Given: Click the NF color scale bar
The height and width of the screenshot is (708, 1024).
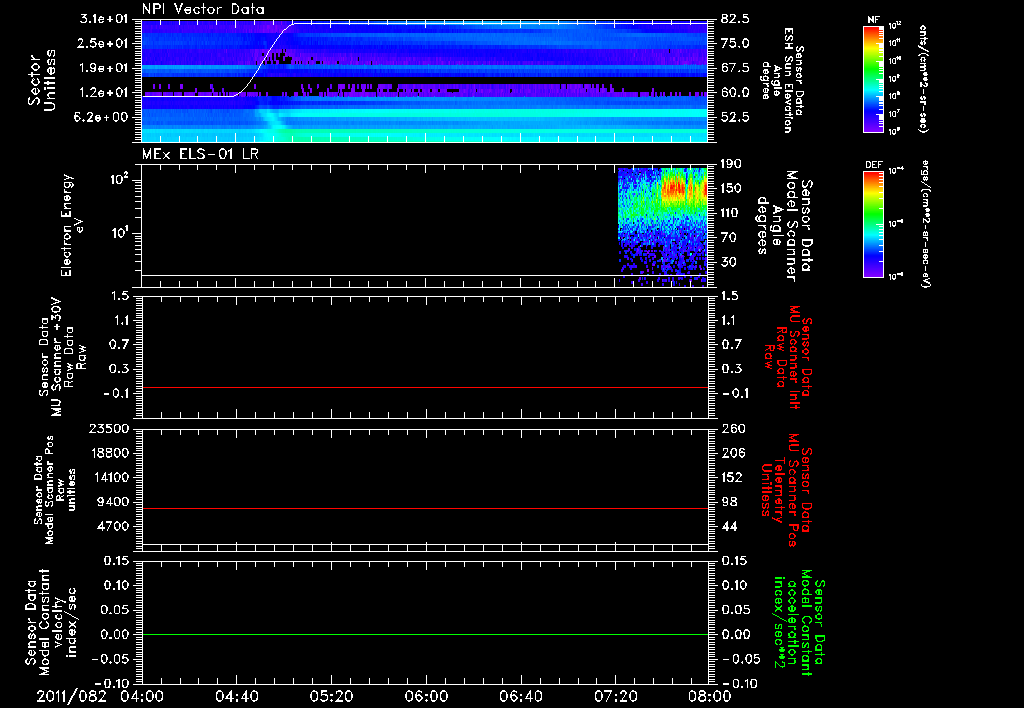Looking at the screenshot, I should click(x=873, y=79).
